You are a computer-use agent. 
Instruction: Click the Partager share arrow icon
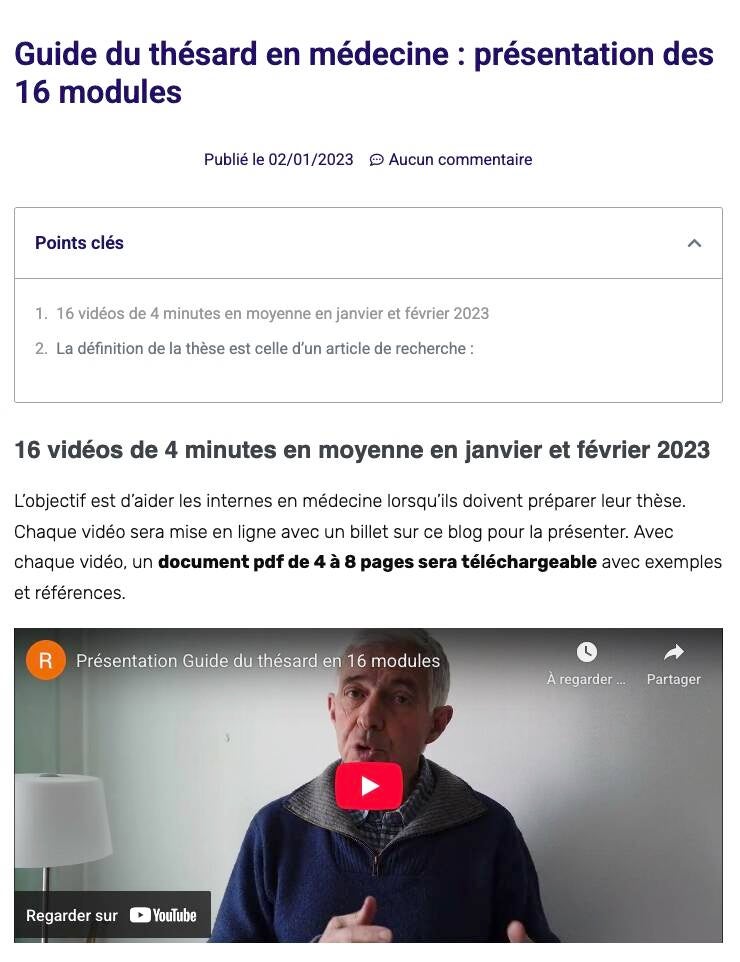674,652
